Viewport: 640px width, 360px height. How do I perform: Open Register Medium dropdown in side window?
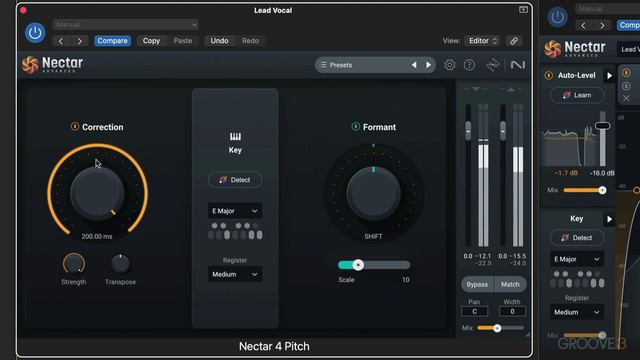[x=577, y=312]
